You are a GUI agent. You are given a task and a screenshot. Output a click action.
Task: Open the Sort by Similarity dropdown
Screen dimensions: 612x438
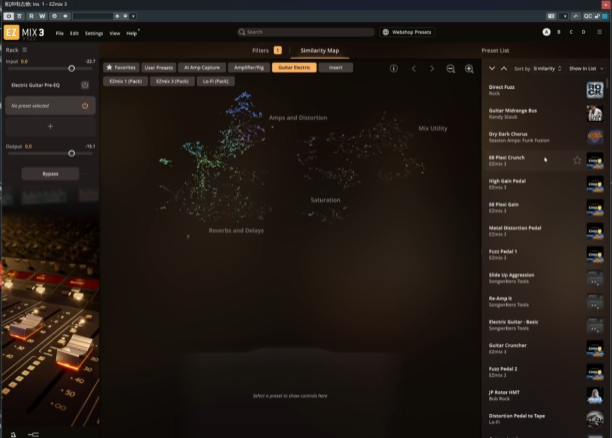click(548, 68)
